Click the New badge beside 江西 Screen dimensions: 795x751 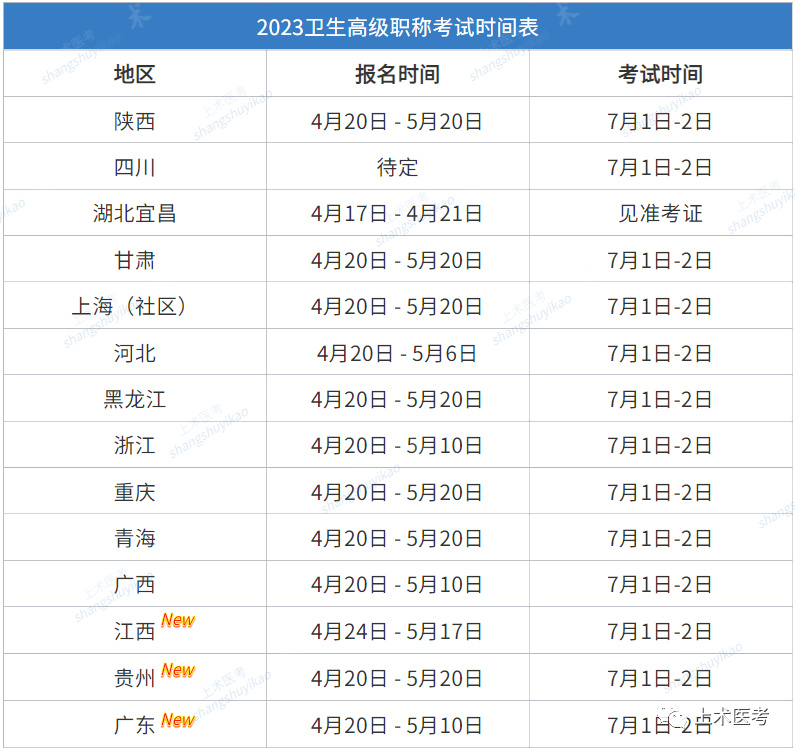tap(178, 620)
